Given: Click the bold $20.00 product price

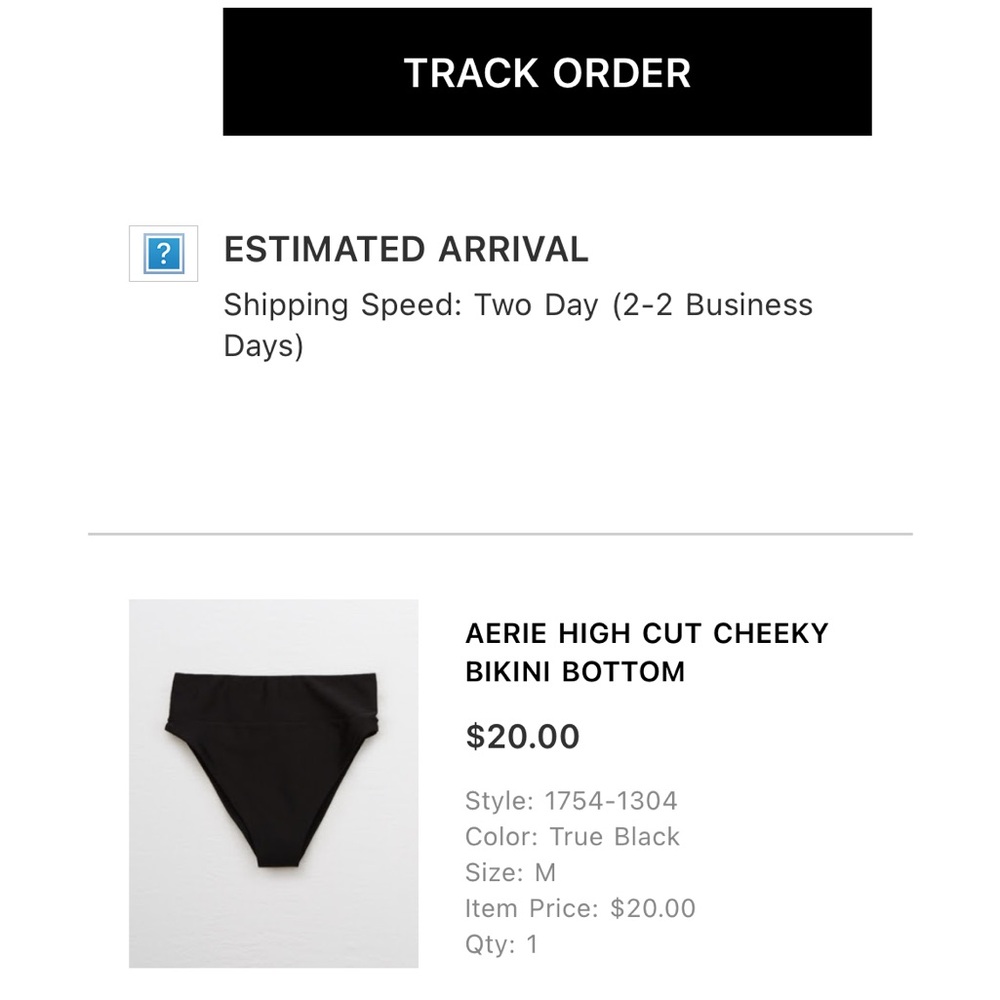Looking at the screenshot, I should click(522, 737).
